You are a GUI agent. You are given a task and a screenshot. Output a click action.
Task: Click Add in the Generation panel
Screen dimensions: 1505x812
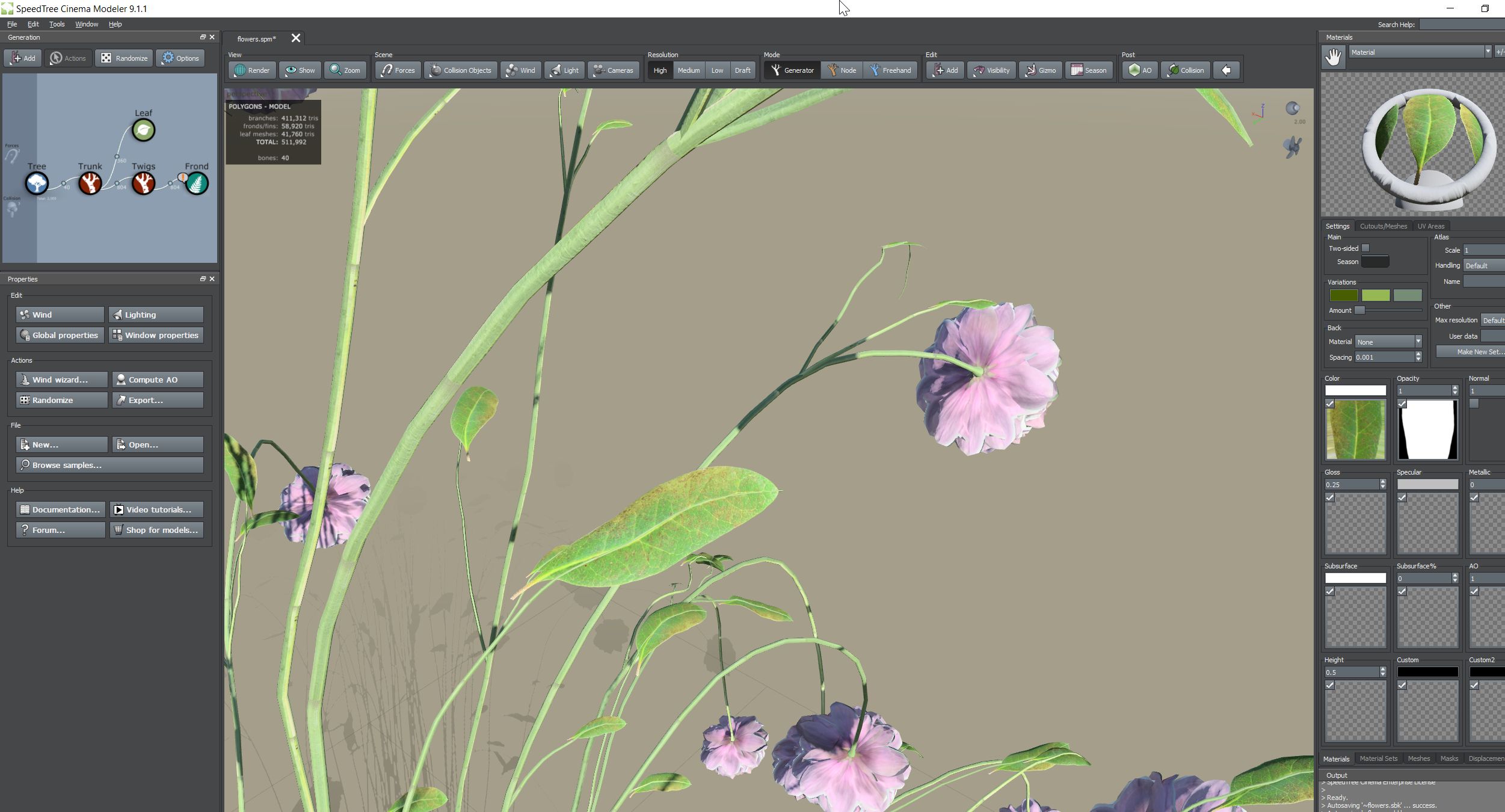[23, 58]
